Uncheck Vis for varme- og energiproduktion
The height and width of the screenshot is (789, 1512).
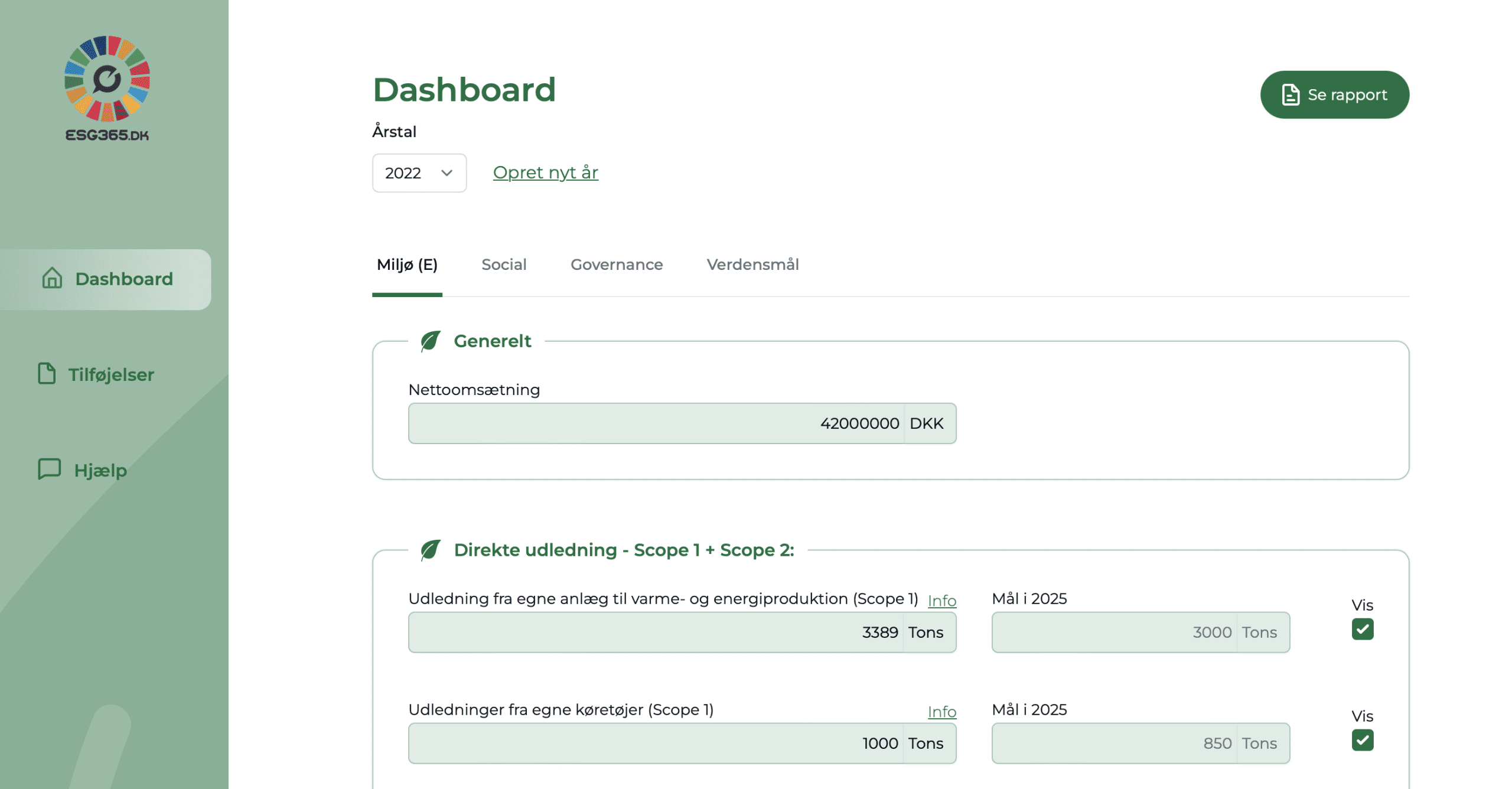click(1362, 630)
